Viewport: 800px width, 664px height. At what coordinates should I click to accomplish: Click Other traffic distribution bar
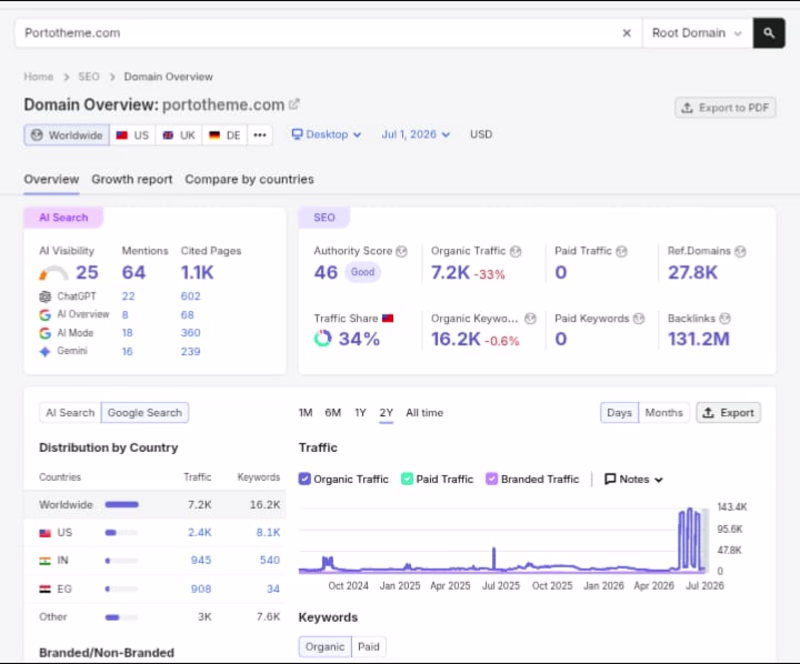(121, 617)
